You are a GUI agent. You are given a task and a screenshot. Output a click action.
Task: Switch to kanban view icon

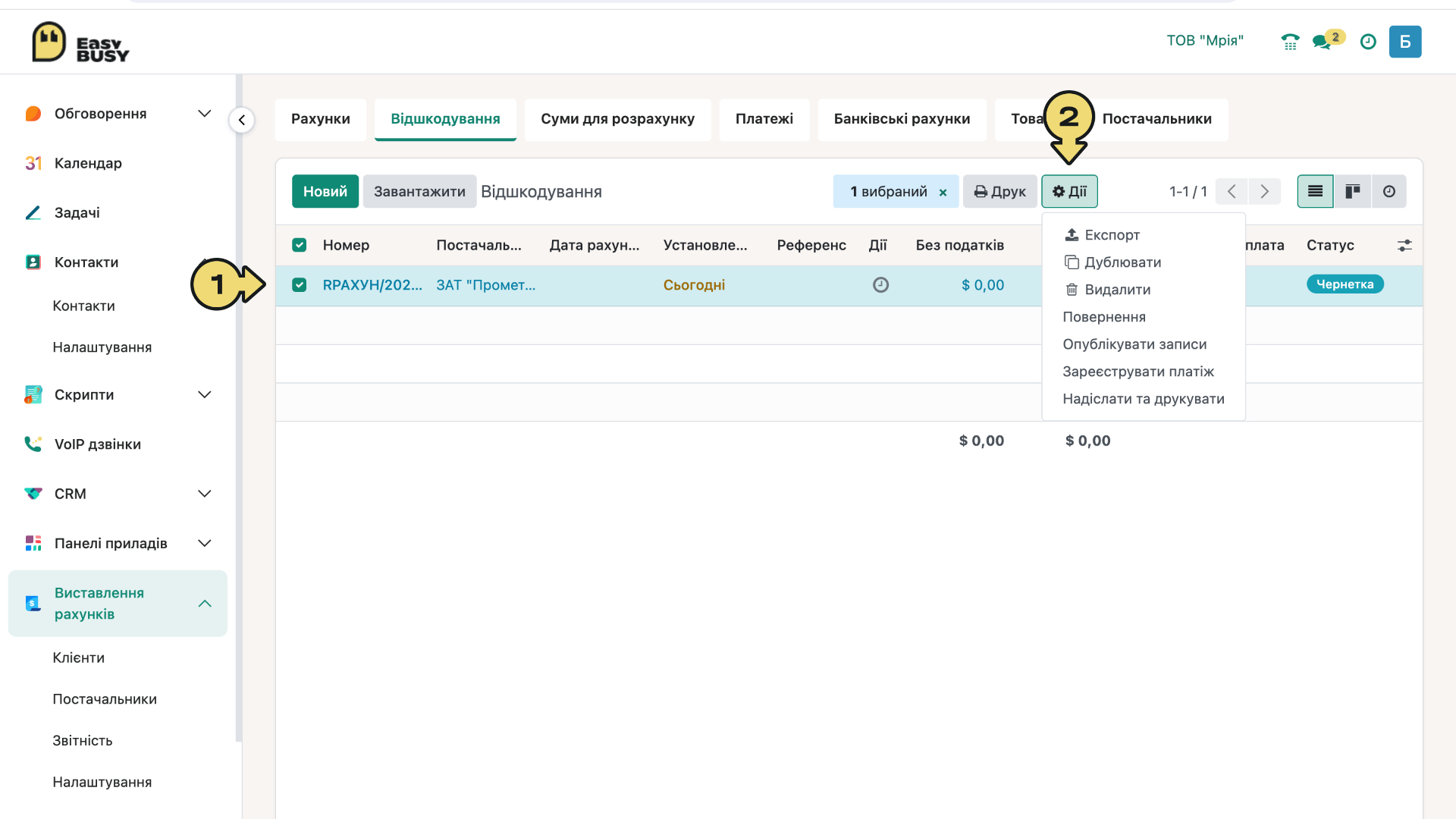[x=1352, y=191]
